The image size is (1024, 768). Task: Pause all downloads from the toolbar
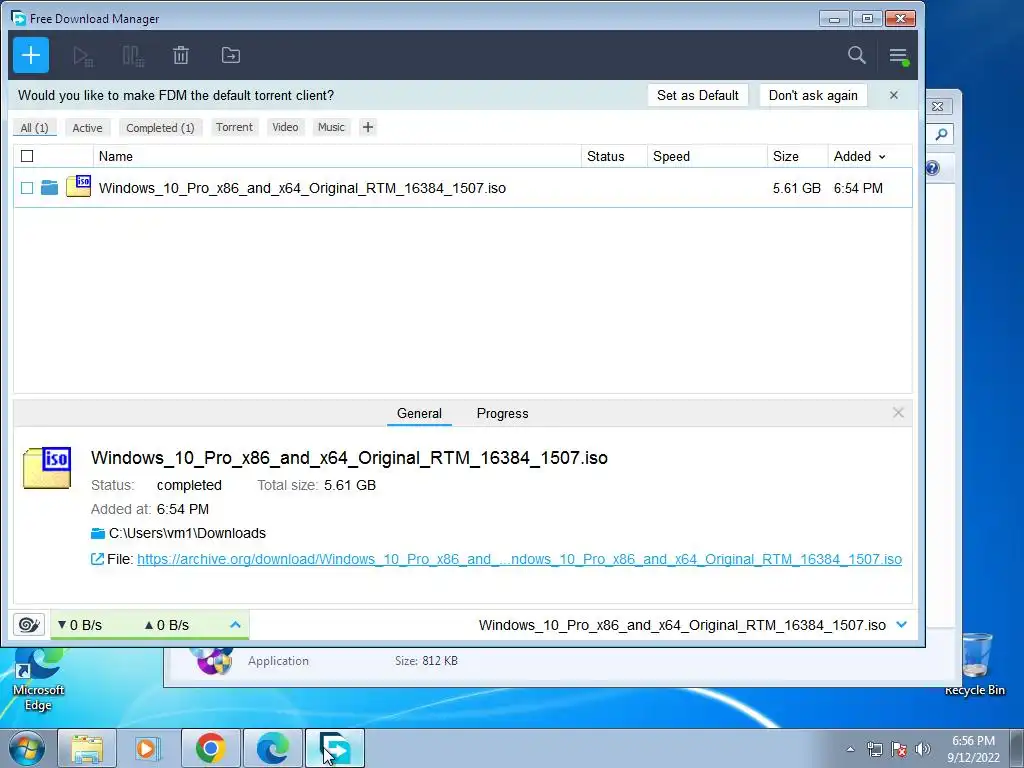pos(133,56)
